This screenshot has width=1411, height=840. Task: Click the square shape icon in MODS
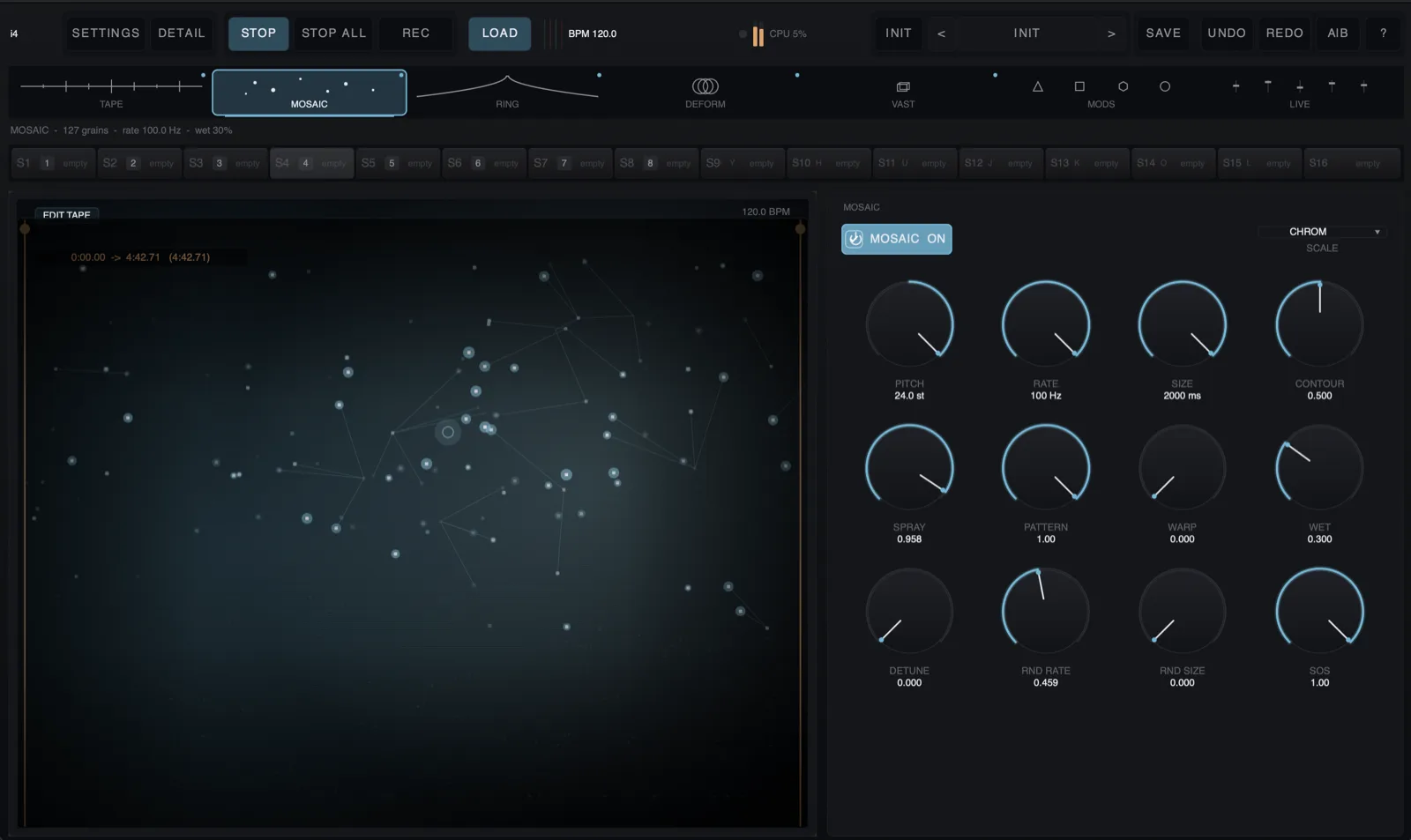pos(1079,86)
